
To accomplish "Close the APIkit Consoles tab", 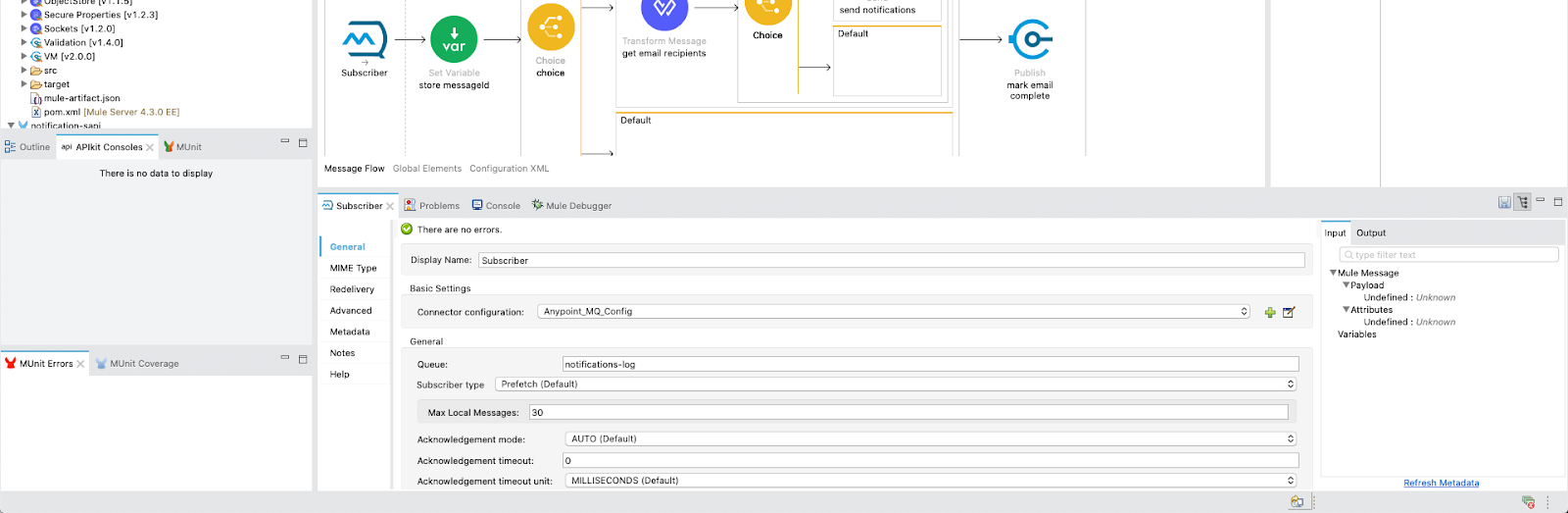I will pos(150,147).
